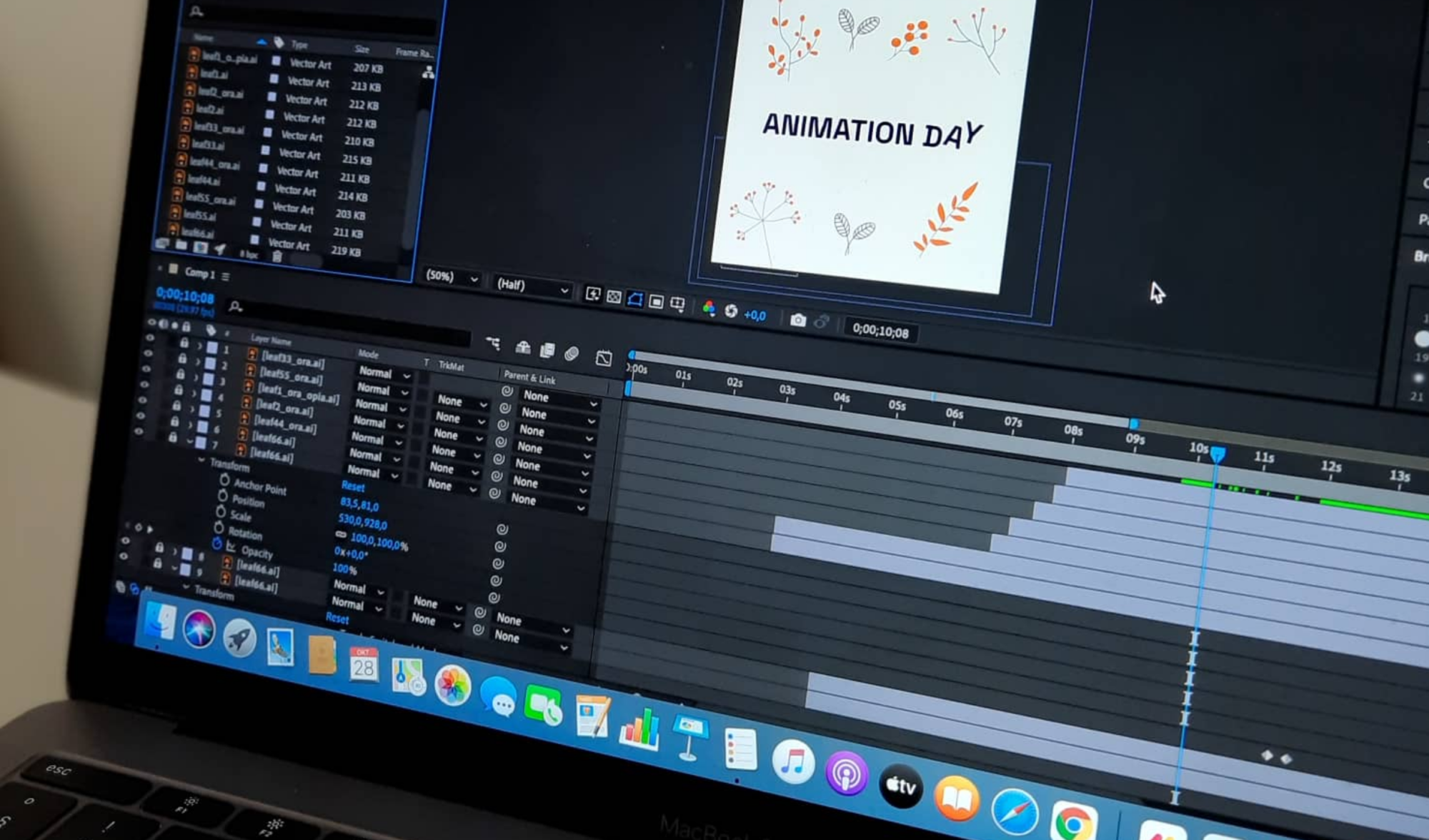This screenshot has width=1429, height=840.
Task: Toggle the transparency grid icon
Action: (614, 296)
